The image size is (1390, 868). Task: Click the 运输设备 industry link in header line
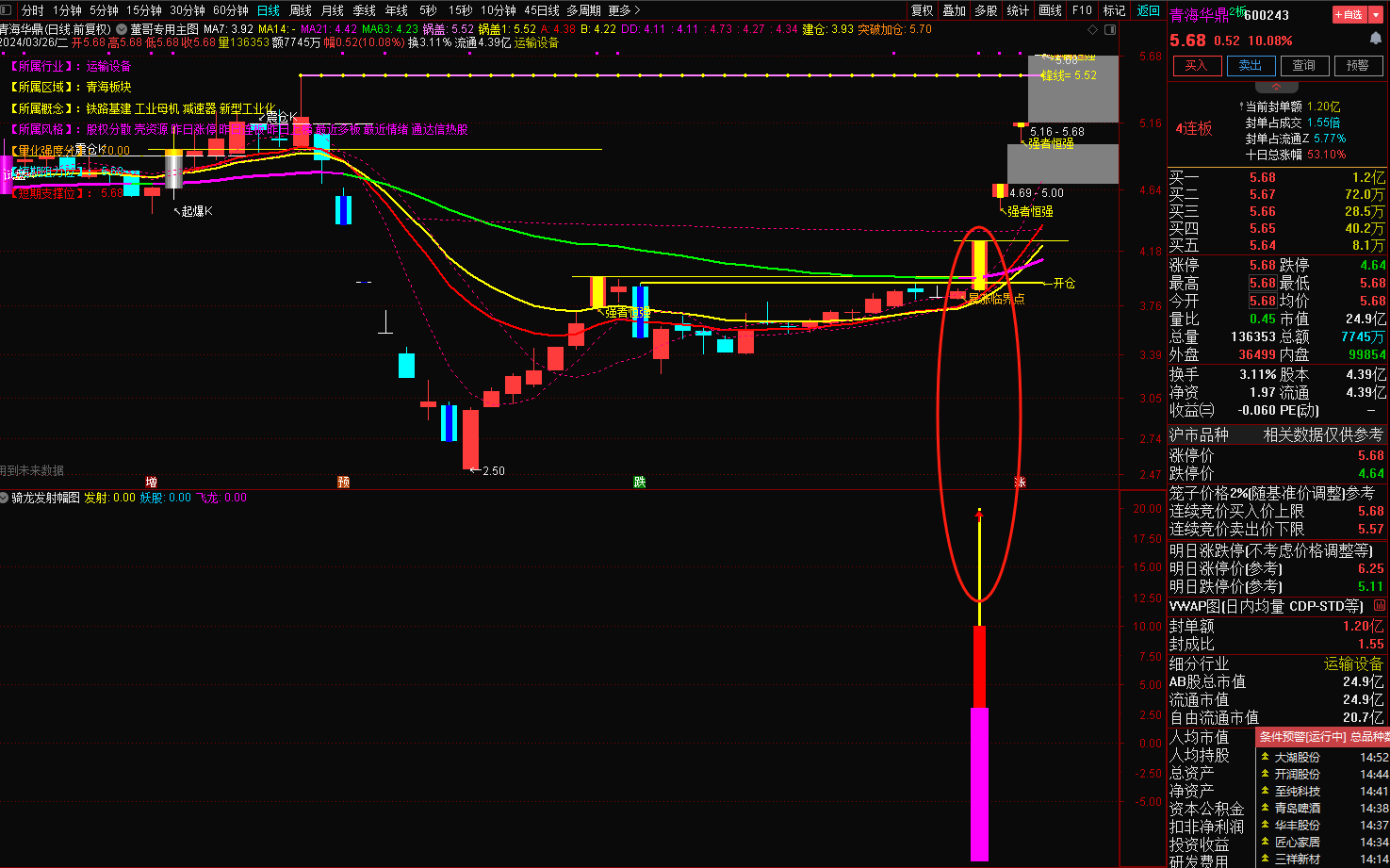tap(536, 42)
